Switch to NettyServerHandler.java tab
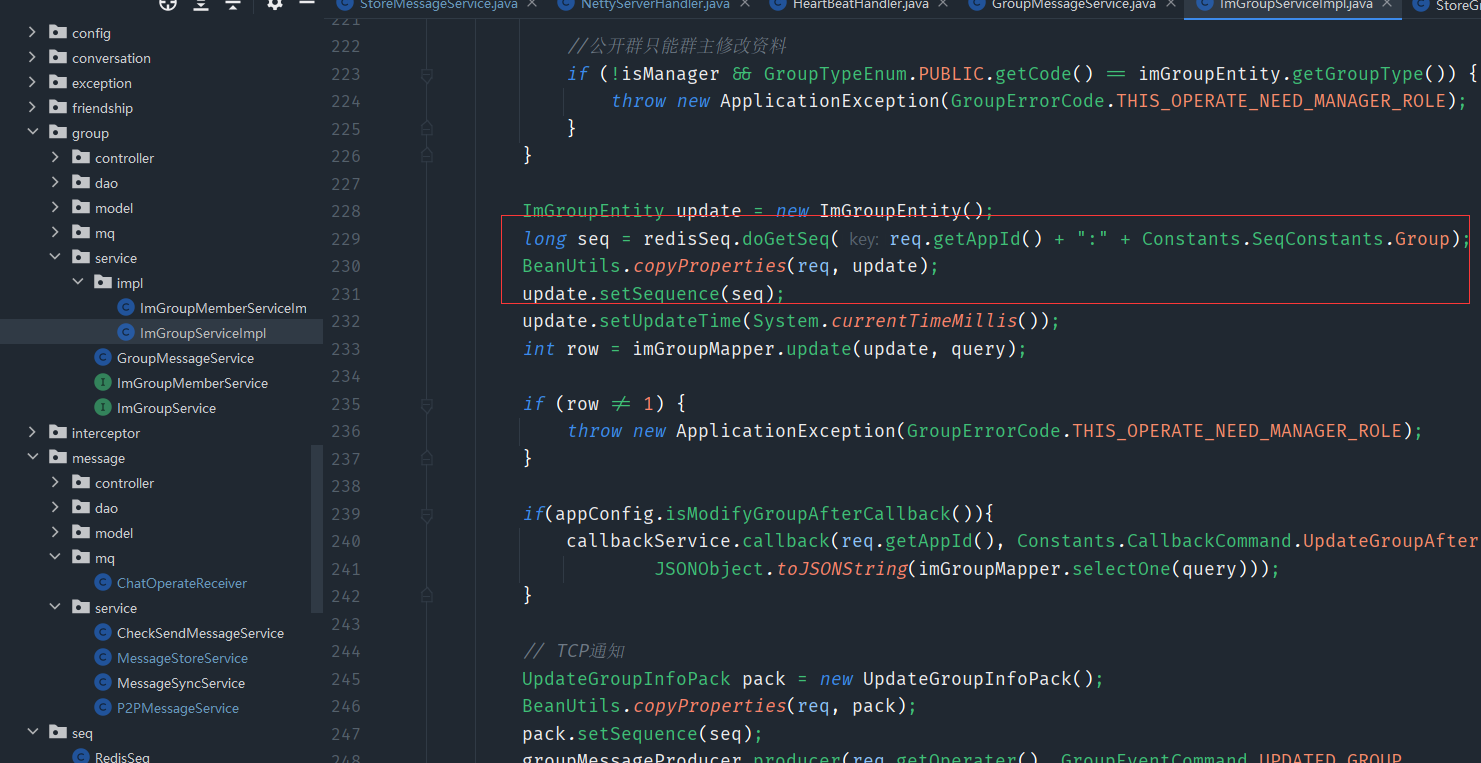Image resolution: width=1481 pixels, height=763 pixels. 655,4
